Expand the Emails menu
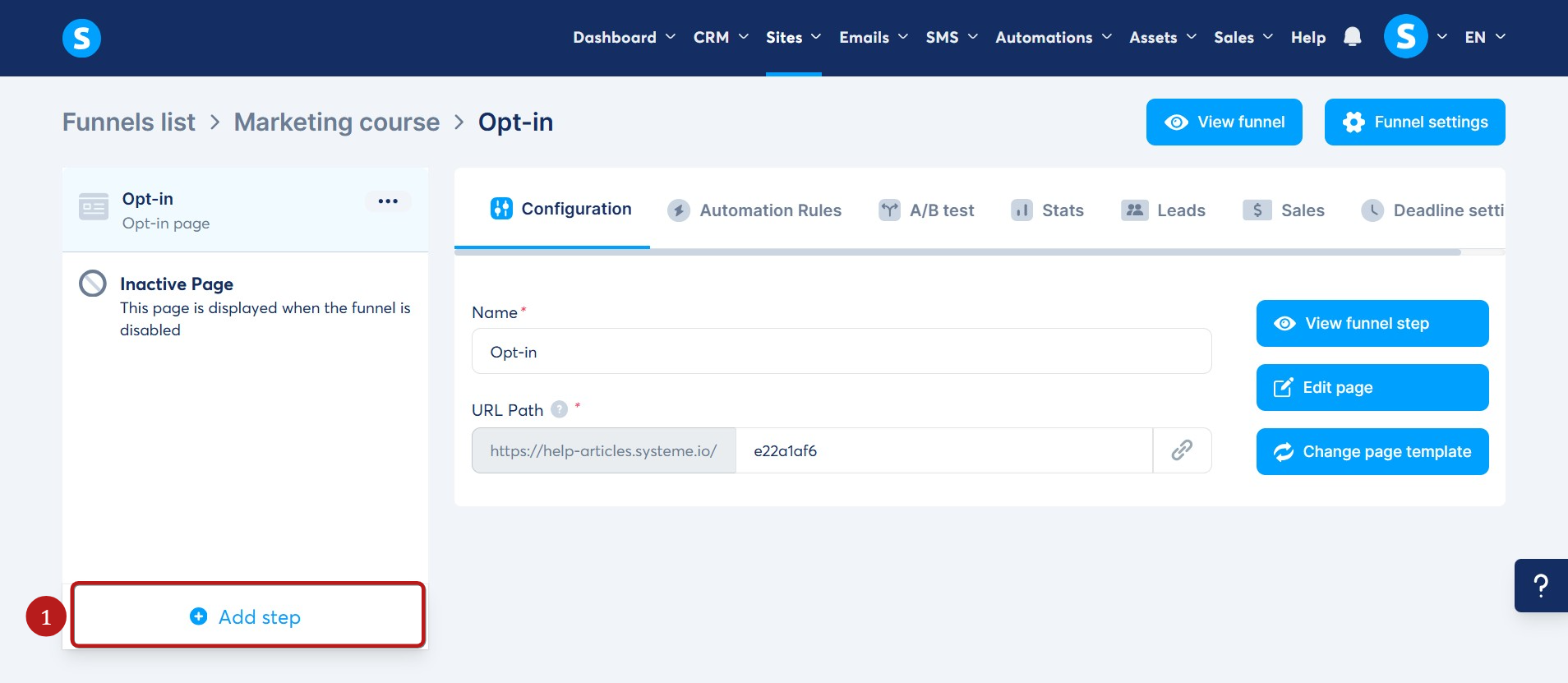Image resolution: width=1568 pixels, height=683 pixels. tap(874, 38)
